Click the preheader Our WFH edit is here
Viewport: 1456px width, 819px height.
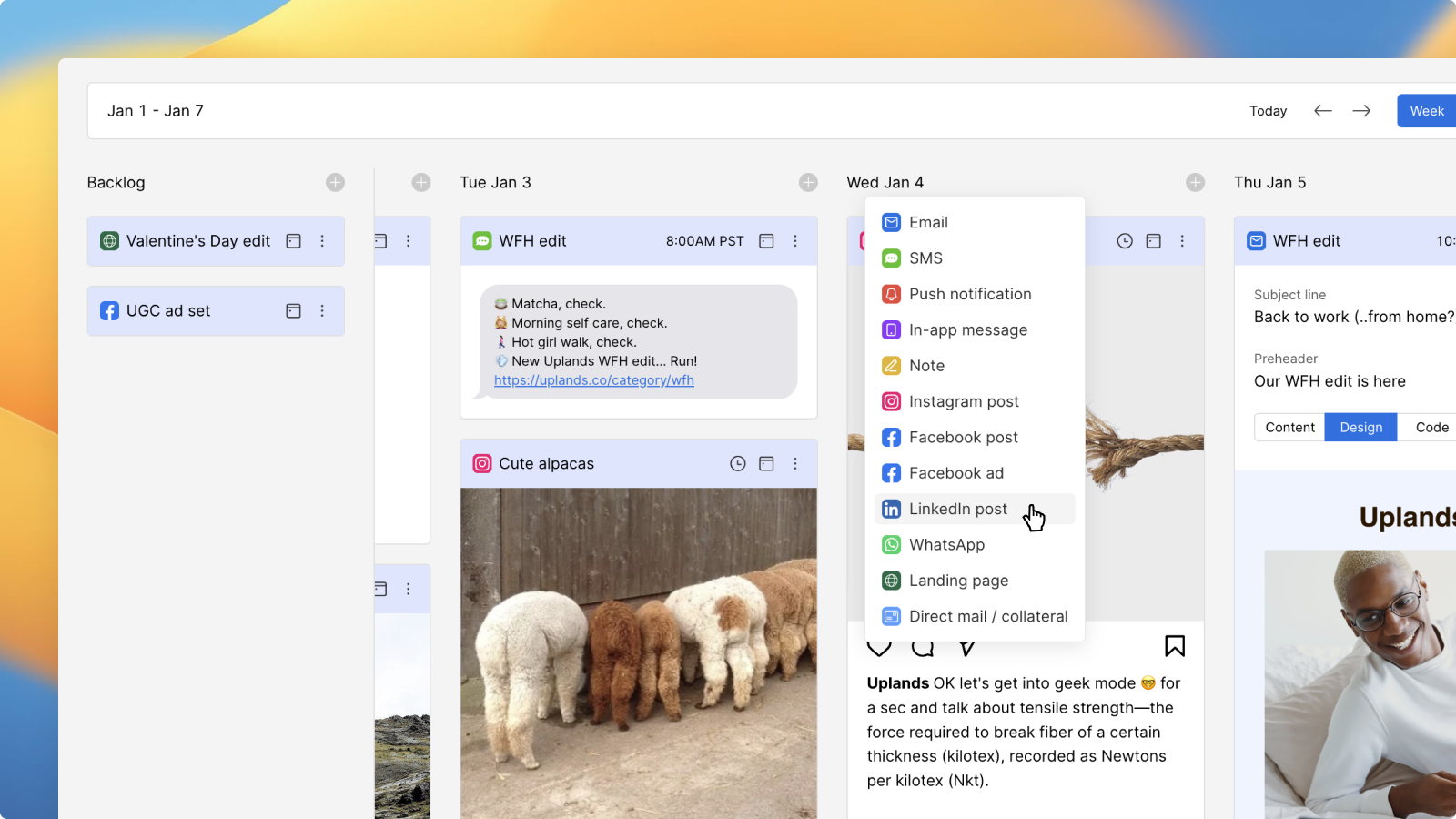pos(1330,381)
